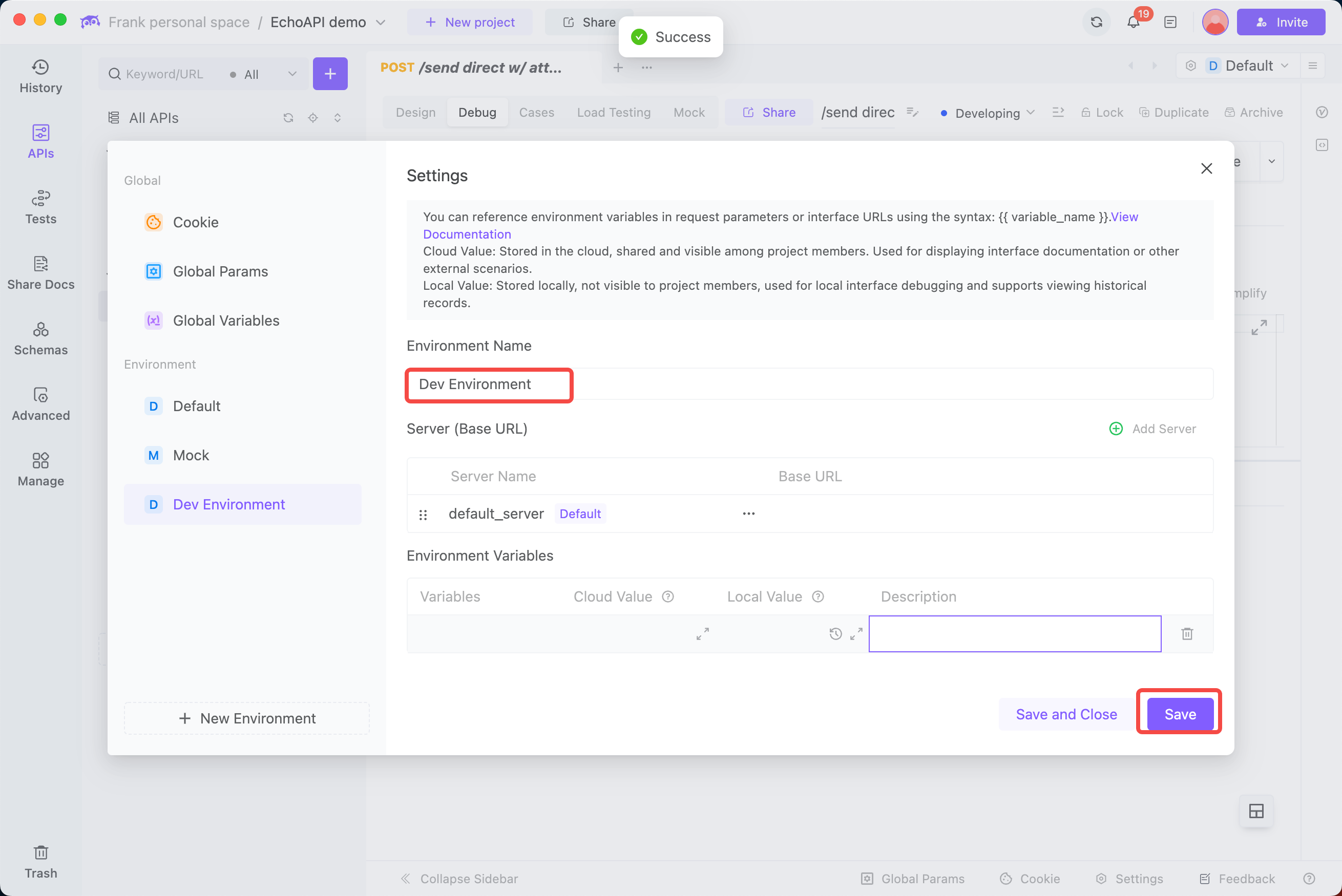Switch to the Mock tab

pos(689,113)
